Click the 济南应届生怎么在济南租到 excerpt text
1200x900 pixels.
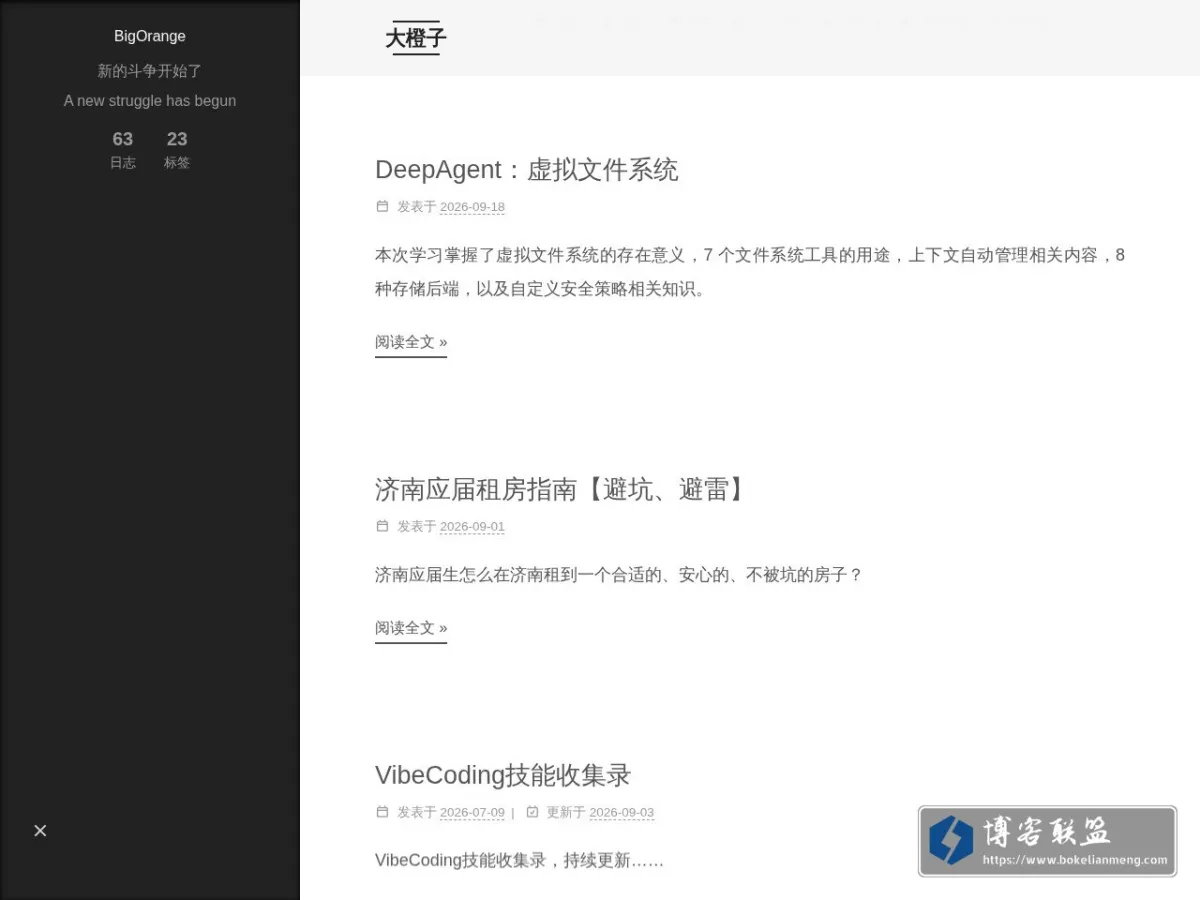[x=618, y=575]
